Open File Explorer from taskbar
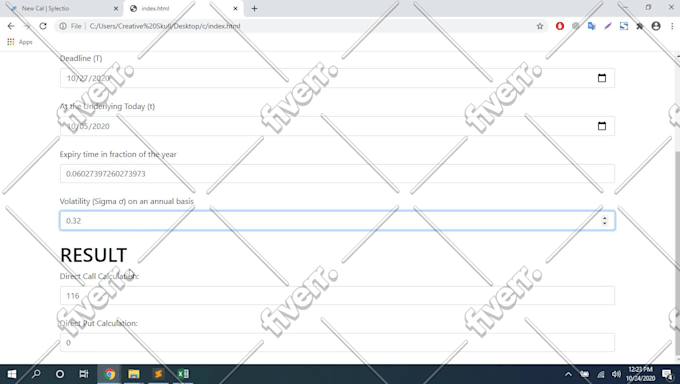 click(x=134, y=374)
